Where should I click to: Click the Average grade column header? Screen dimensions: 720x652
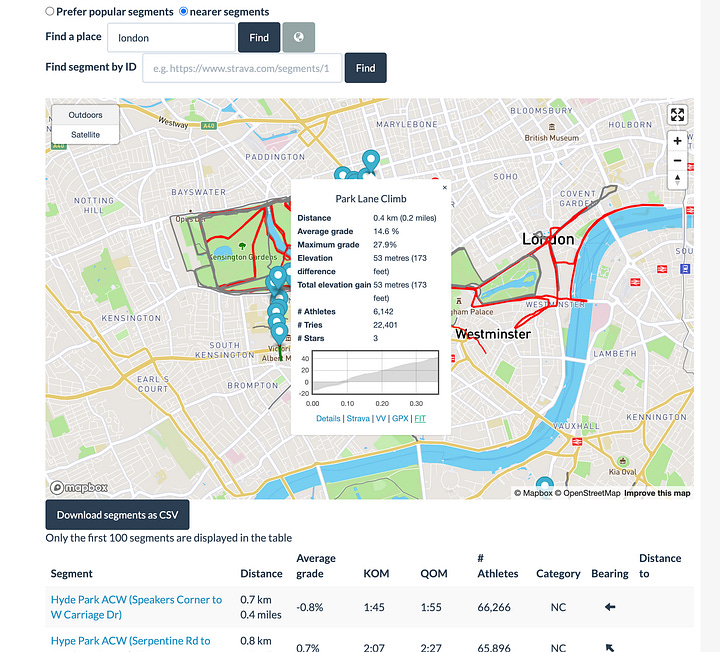tap(316, 566)
